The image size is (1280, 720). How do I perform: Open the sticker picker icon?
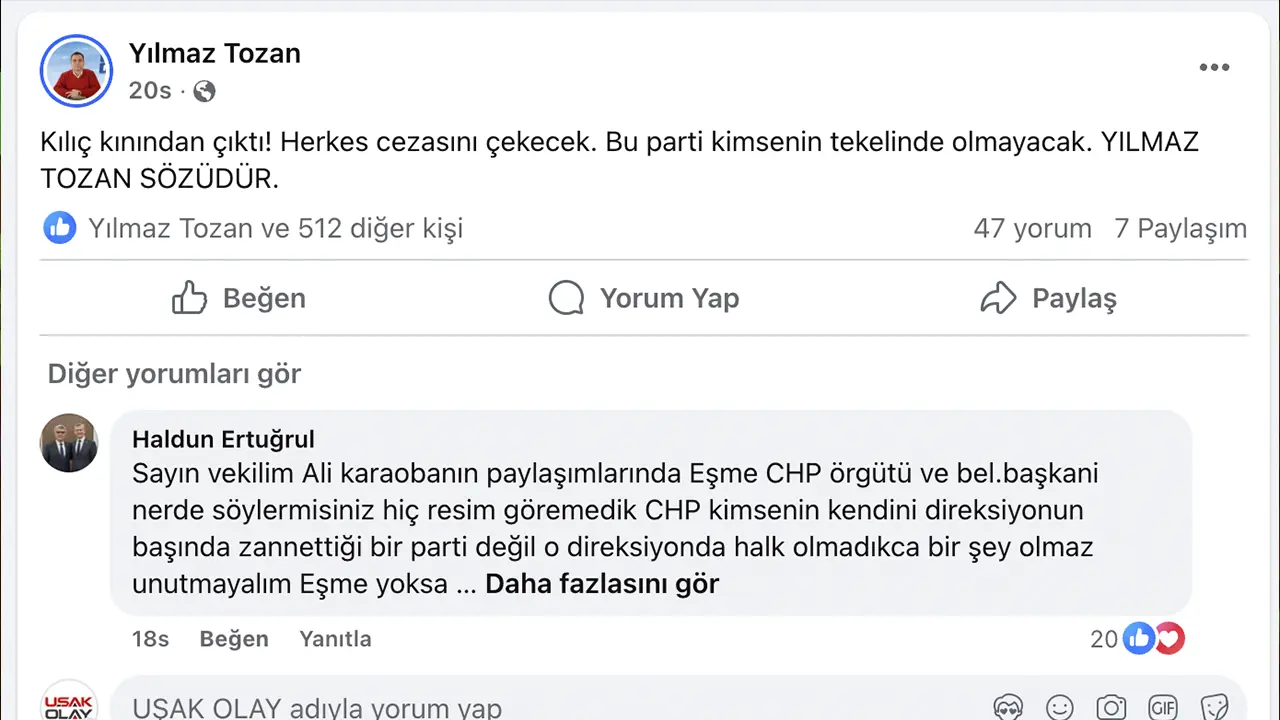click(1214, 708)
